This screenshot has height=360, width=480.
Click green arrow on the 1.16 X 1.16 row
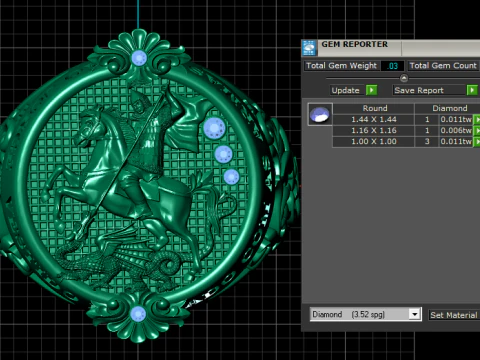477,130
